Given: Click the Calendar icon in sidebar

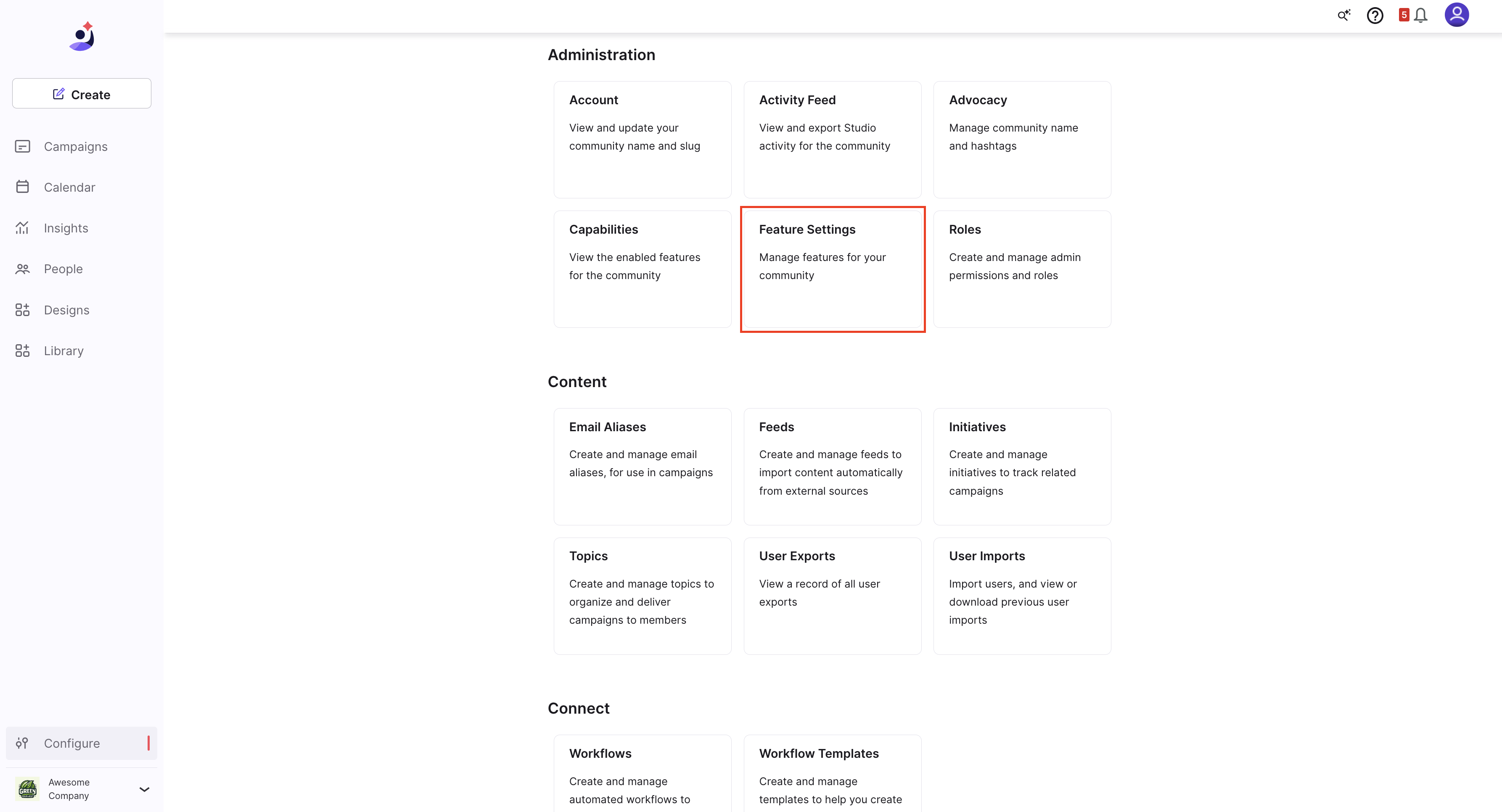Looking at the screenshot, I should (22, 187).
